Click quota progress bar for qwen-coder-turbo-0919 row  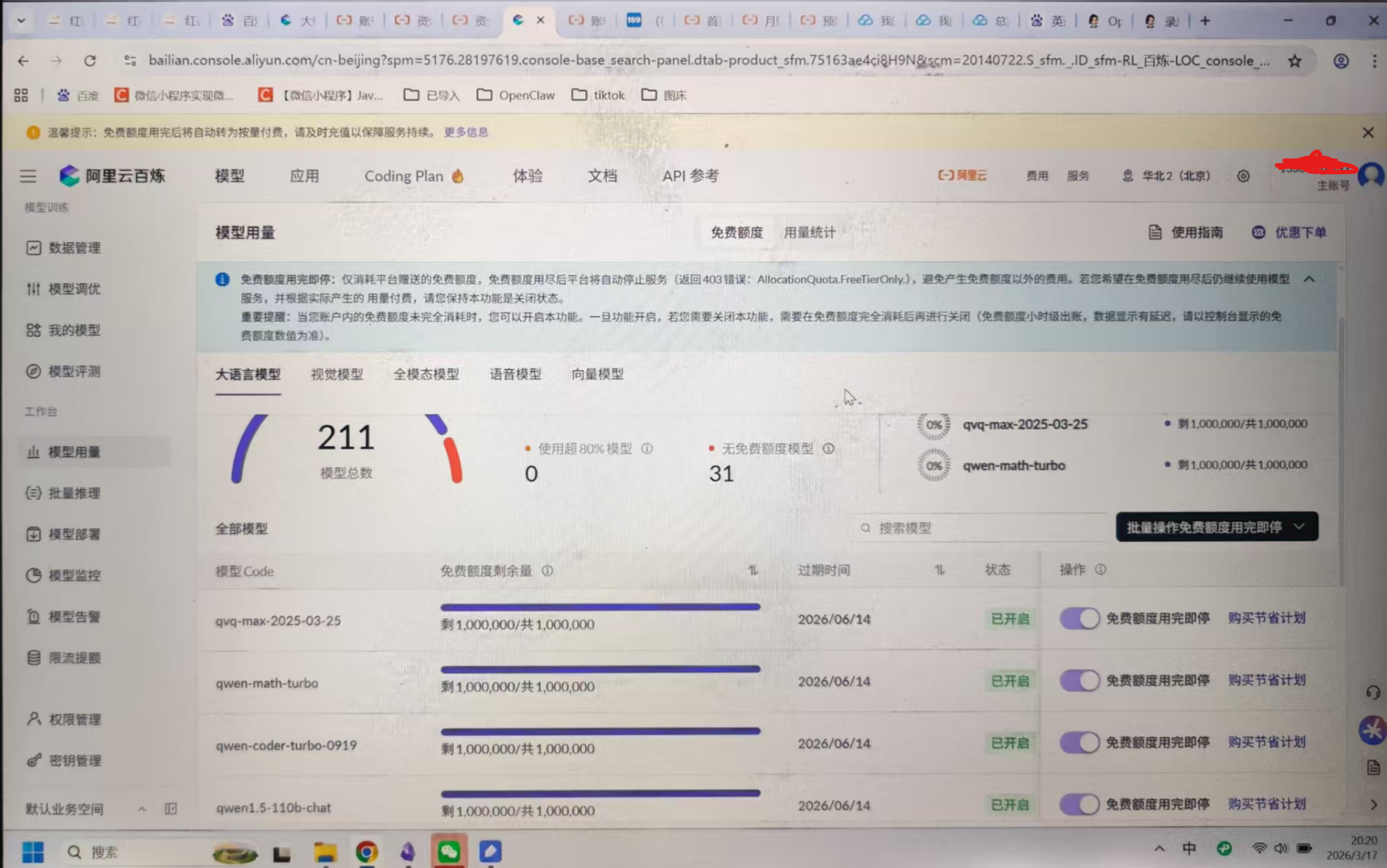(x=600, y=731)
